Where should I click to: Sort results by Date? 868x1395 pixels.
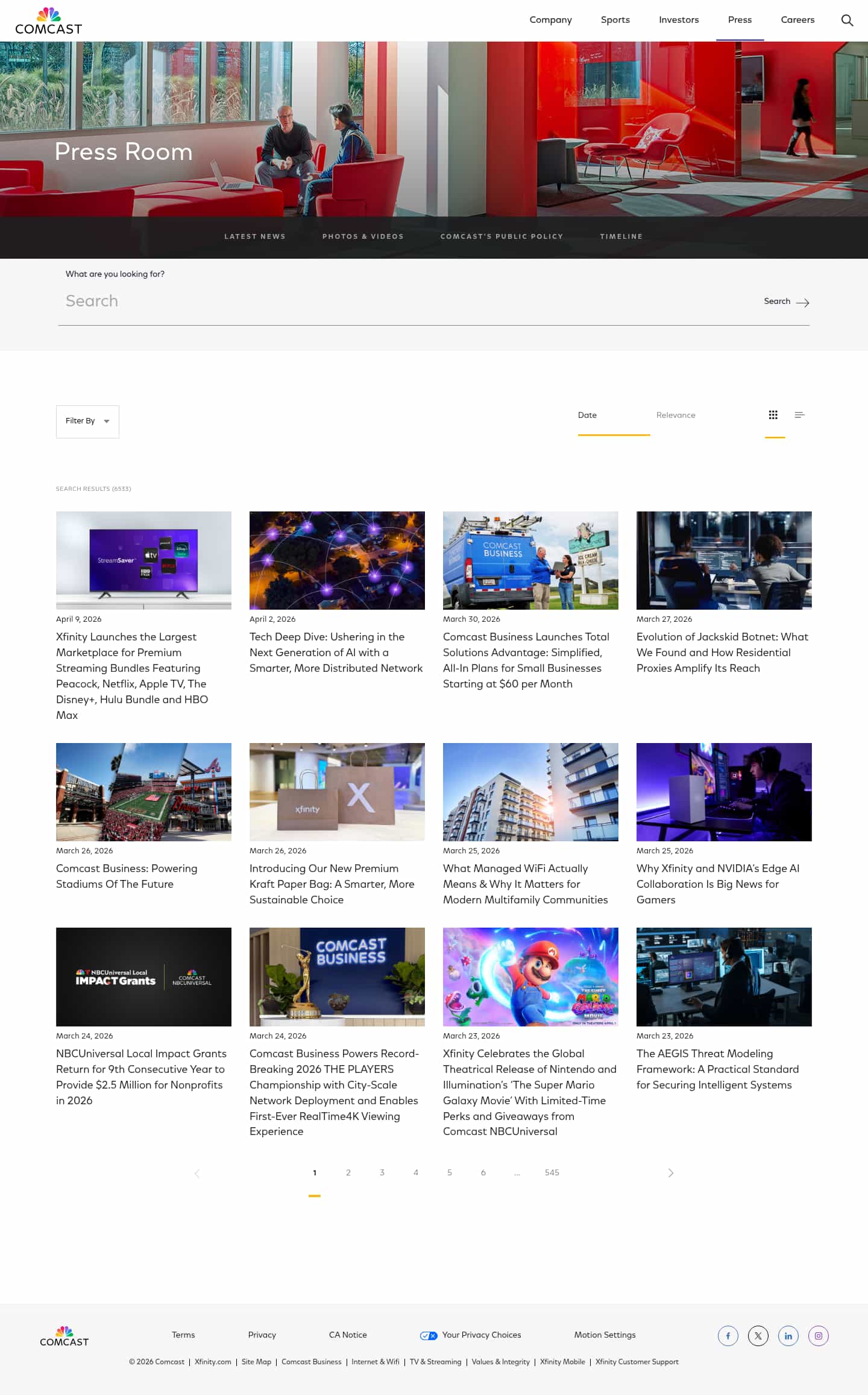point(587,415)
